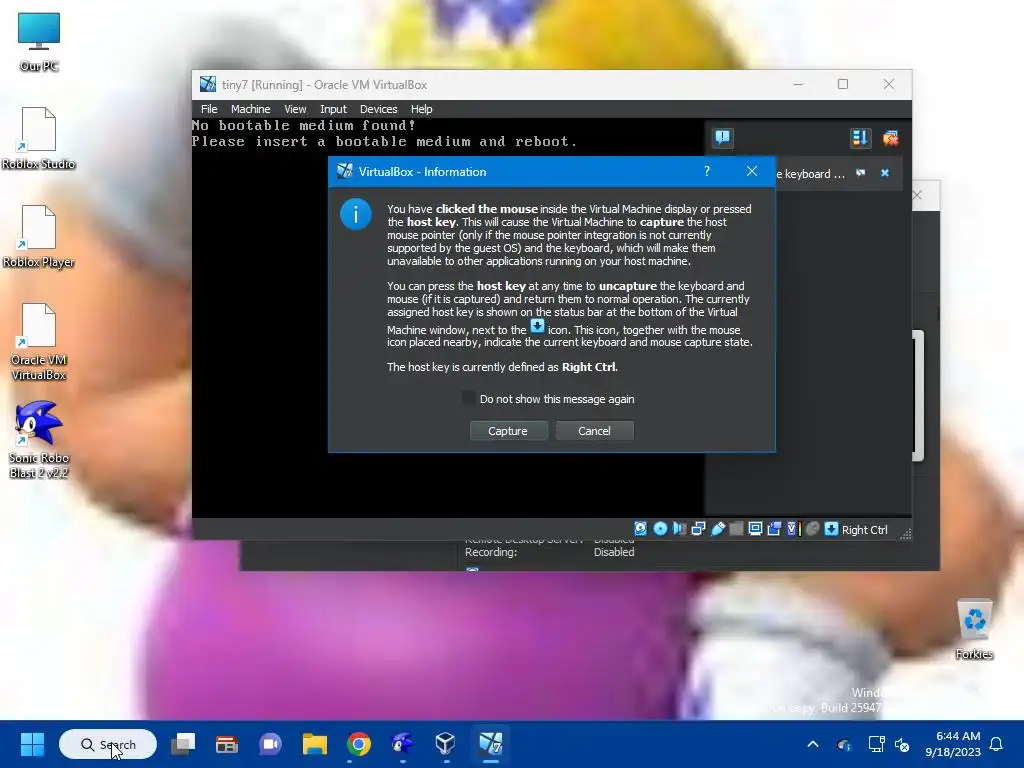Open the Our PC desktop icon
Screen dimensions: 1024x768
point(39,42)
